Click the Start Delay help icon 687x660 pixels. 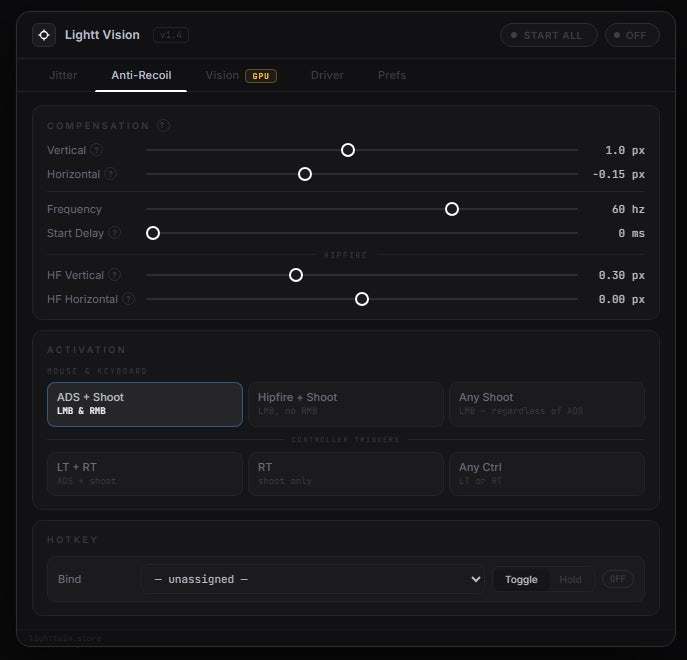(x=114, y=233)
